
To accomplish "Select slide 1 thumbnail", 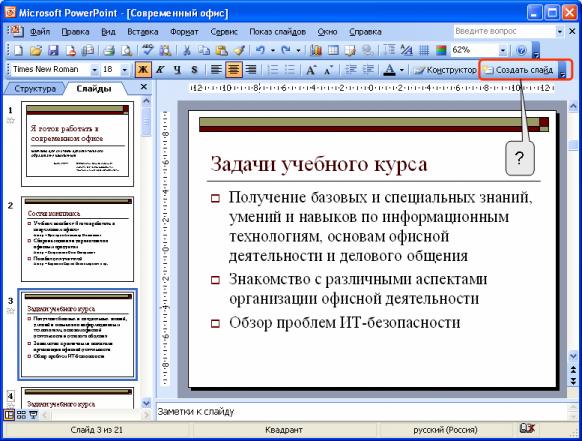I will point(77,144).
